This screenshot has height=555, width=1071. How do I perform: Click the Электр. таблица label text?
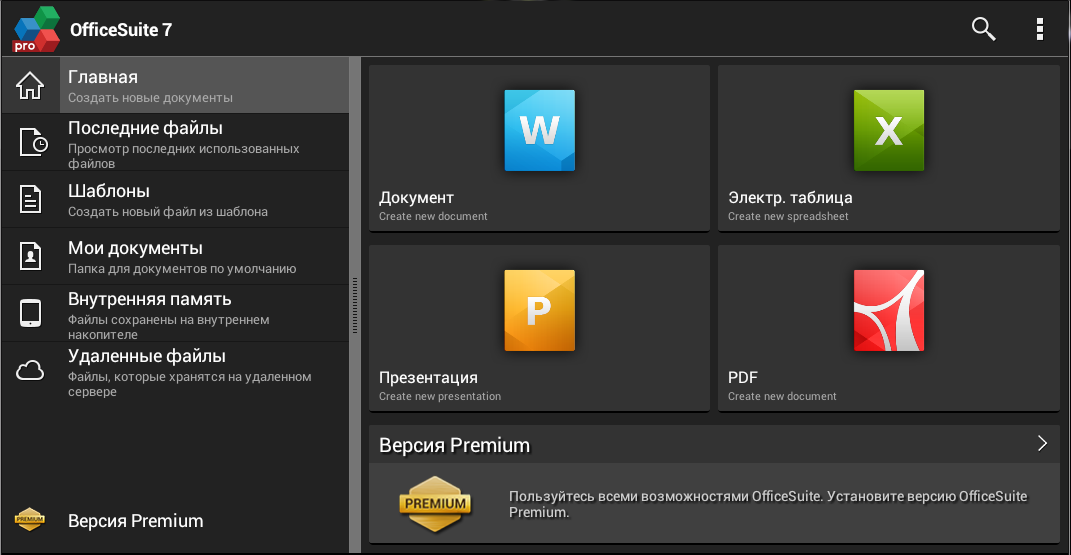790,198
